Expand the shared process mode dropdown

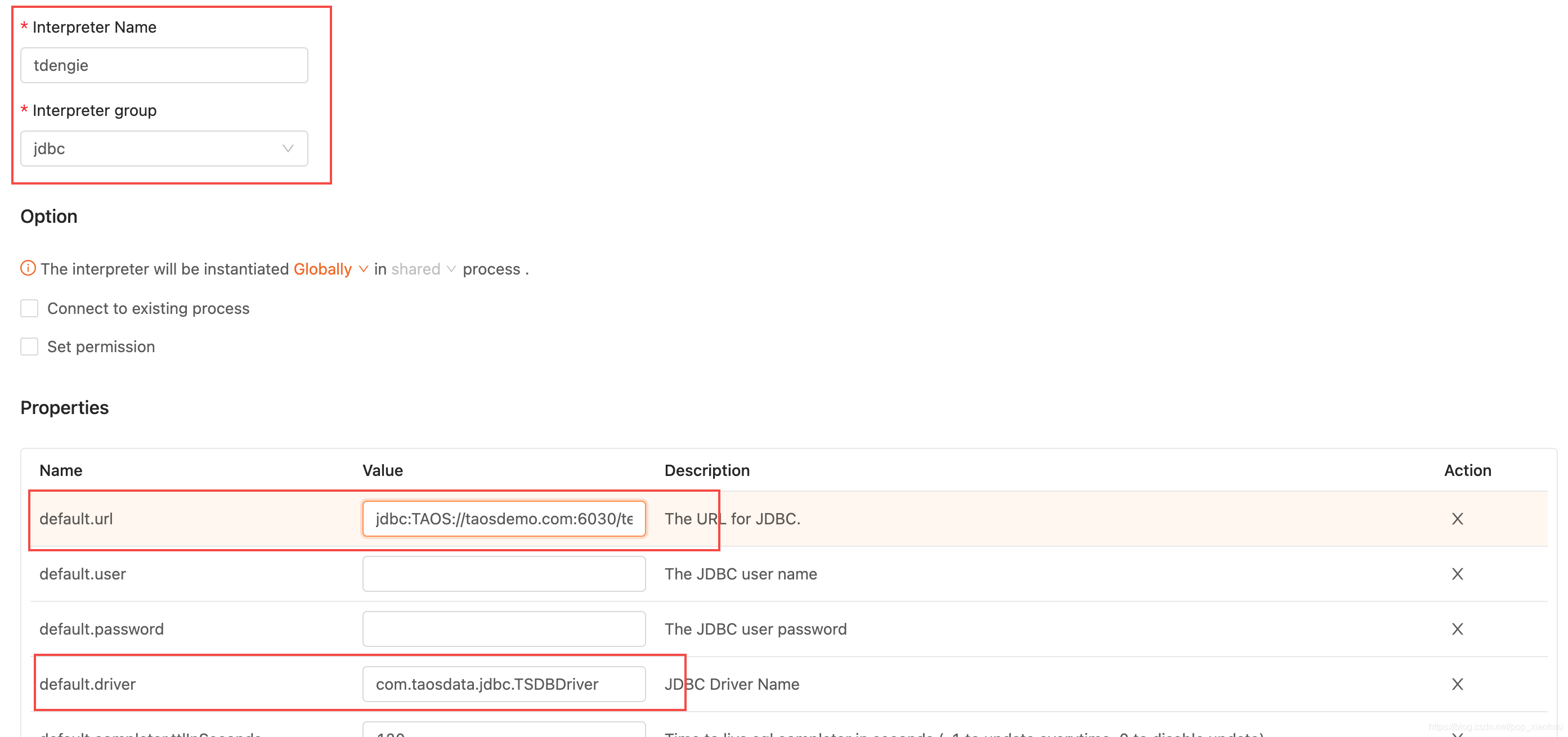416,269
